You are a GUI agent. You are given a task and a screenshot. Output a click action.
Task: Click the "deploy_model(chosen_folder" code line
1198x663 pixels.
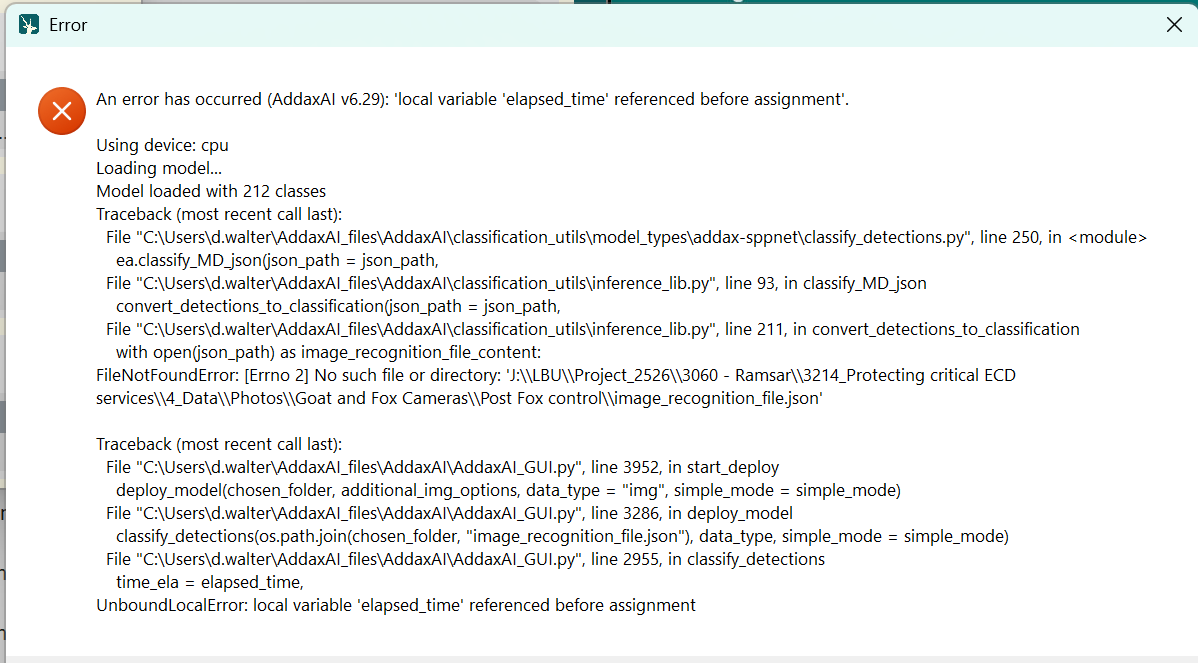tap(508, 490)
